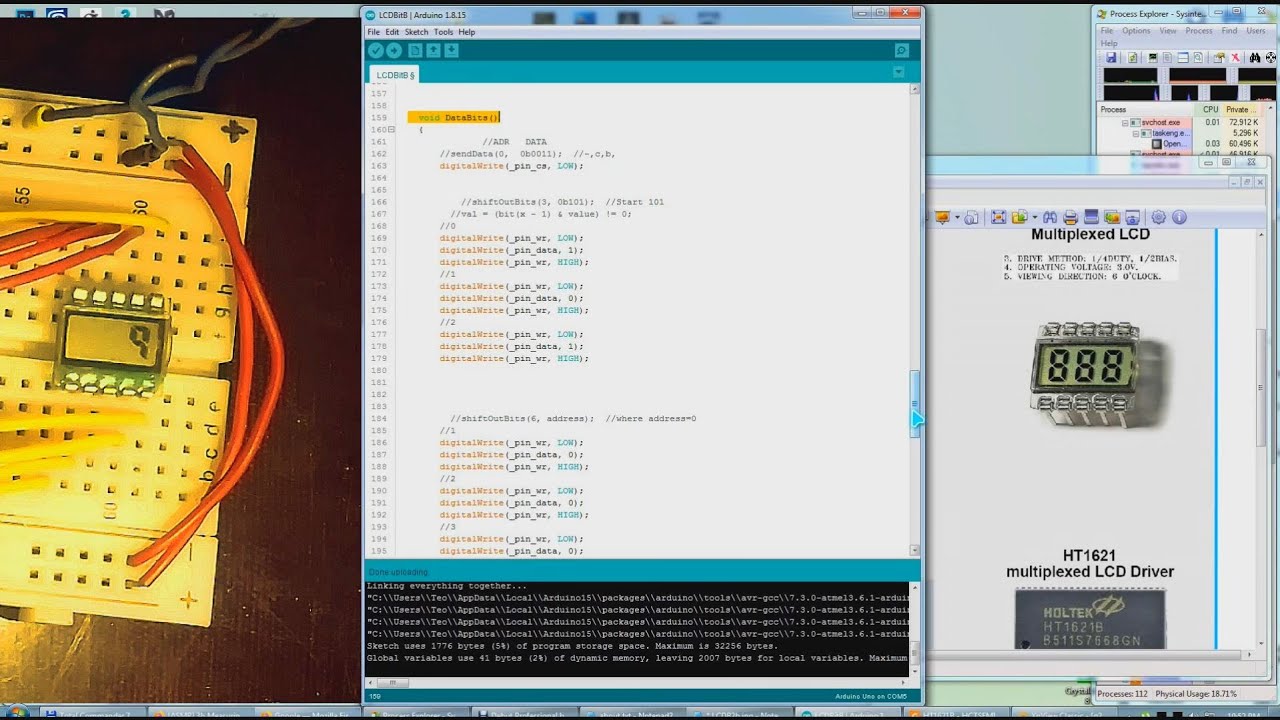
Task: Collapse the code fold marker at line 160
Action: tap(391, 130)
